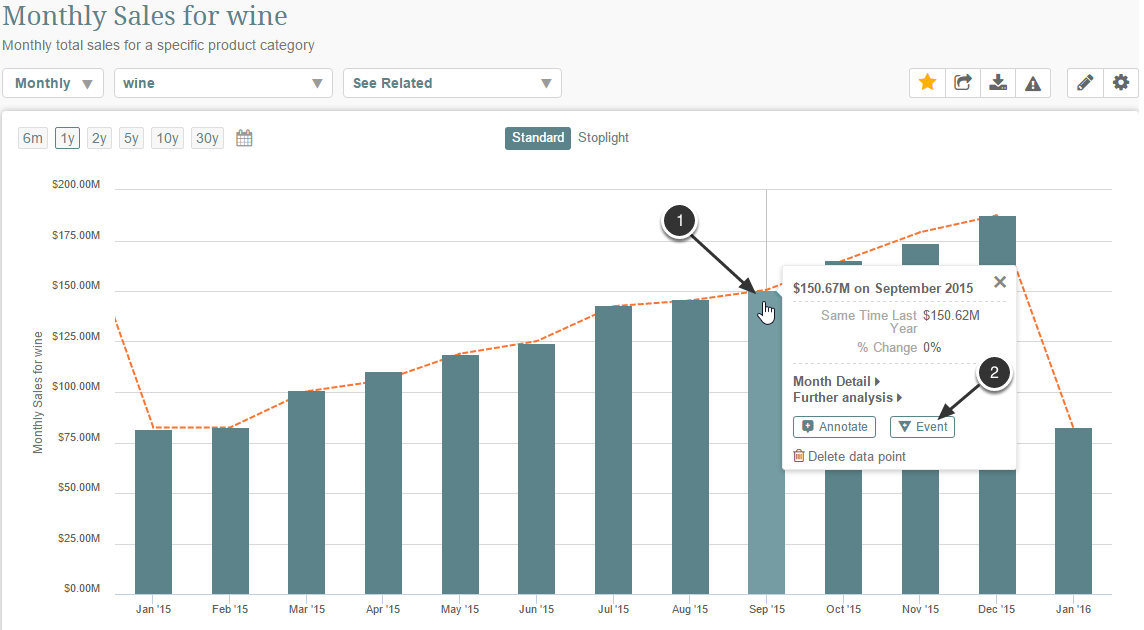The width and height of the screenshot is (1144, 630).
Task: Open the pencil edit icon
Action: click(x=1085, y=83)
